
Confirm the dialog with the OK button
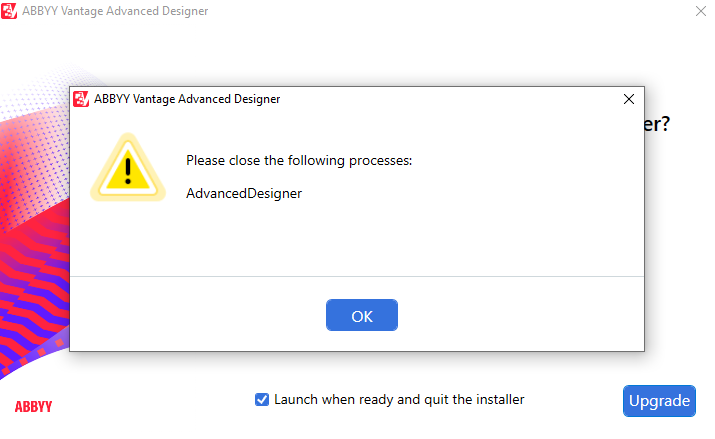(x=362, y=315)
